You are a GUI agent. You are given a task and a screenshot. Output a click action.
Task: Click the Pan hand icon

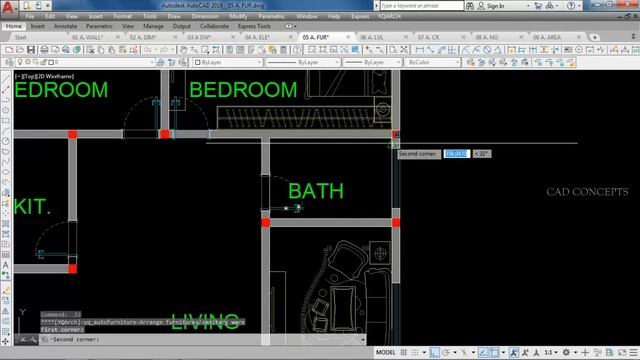[x=183, y=50]
